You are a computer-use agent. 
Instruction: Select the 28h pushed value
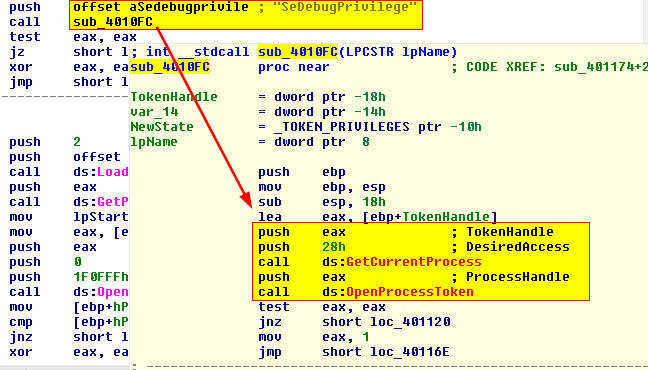pos(334,247)
